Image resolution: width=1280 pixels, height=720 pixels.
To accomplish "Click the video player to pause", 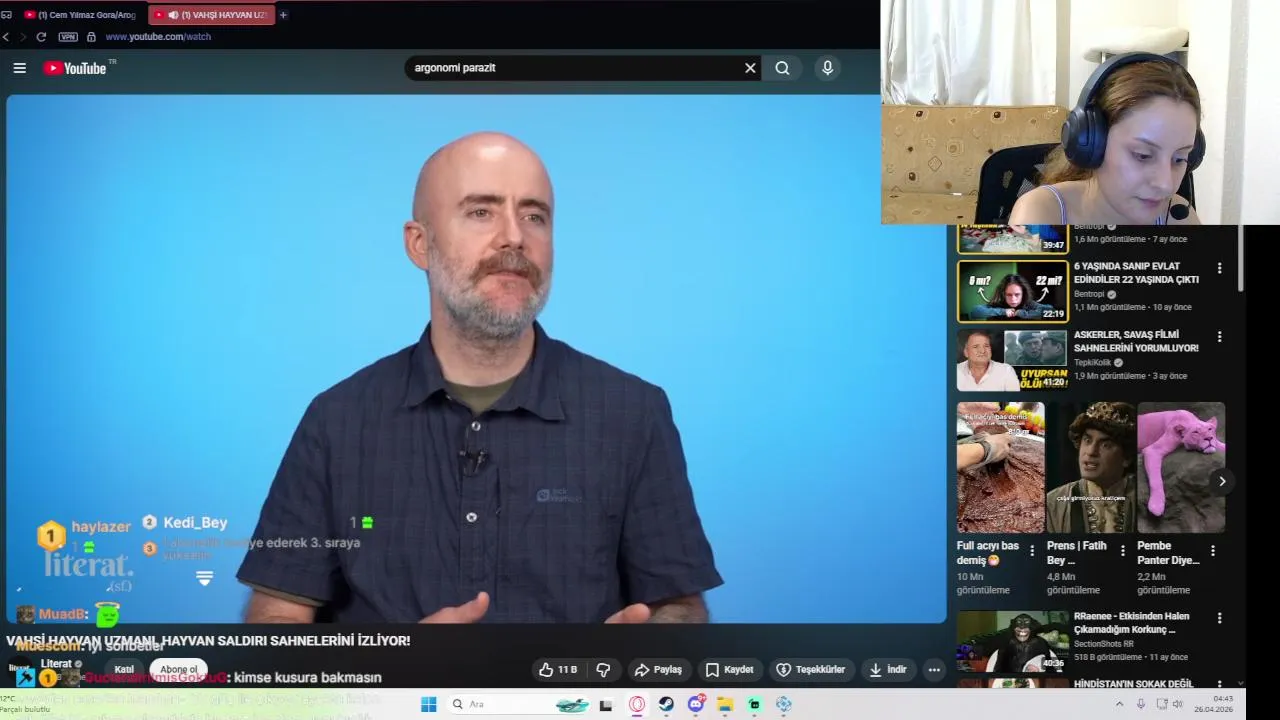I will (476, 360).
